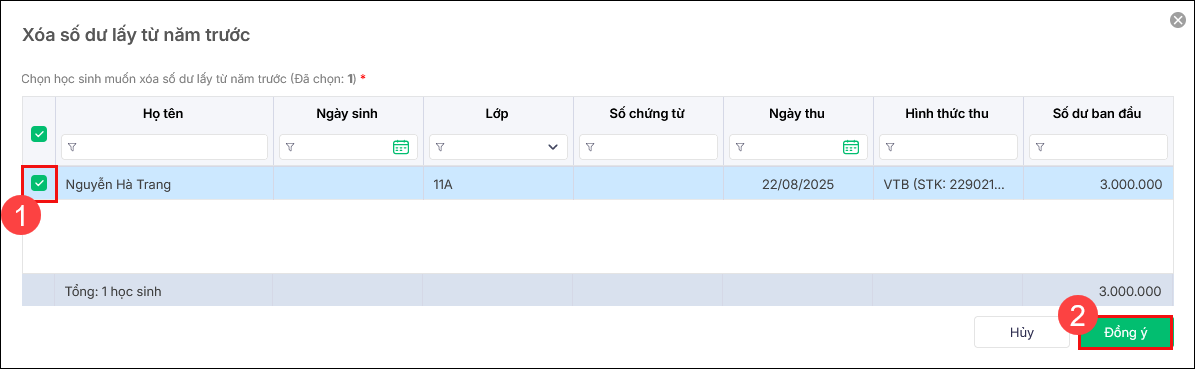This screenshot has width=1195, height=369.
Task: Select the Họ tên column header
Action: click(x=164, y=114)
